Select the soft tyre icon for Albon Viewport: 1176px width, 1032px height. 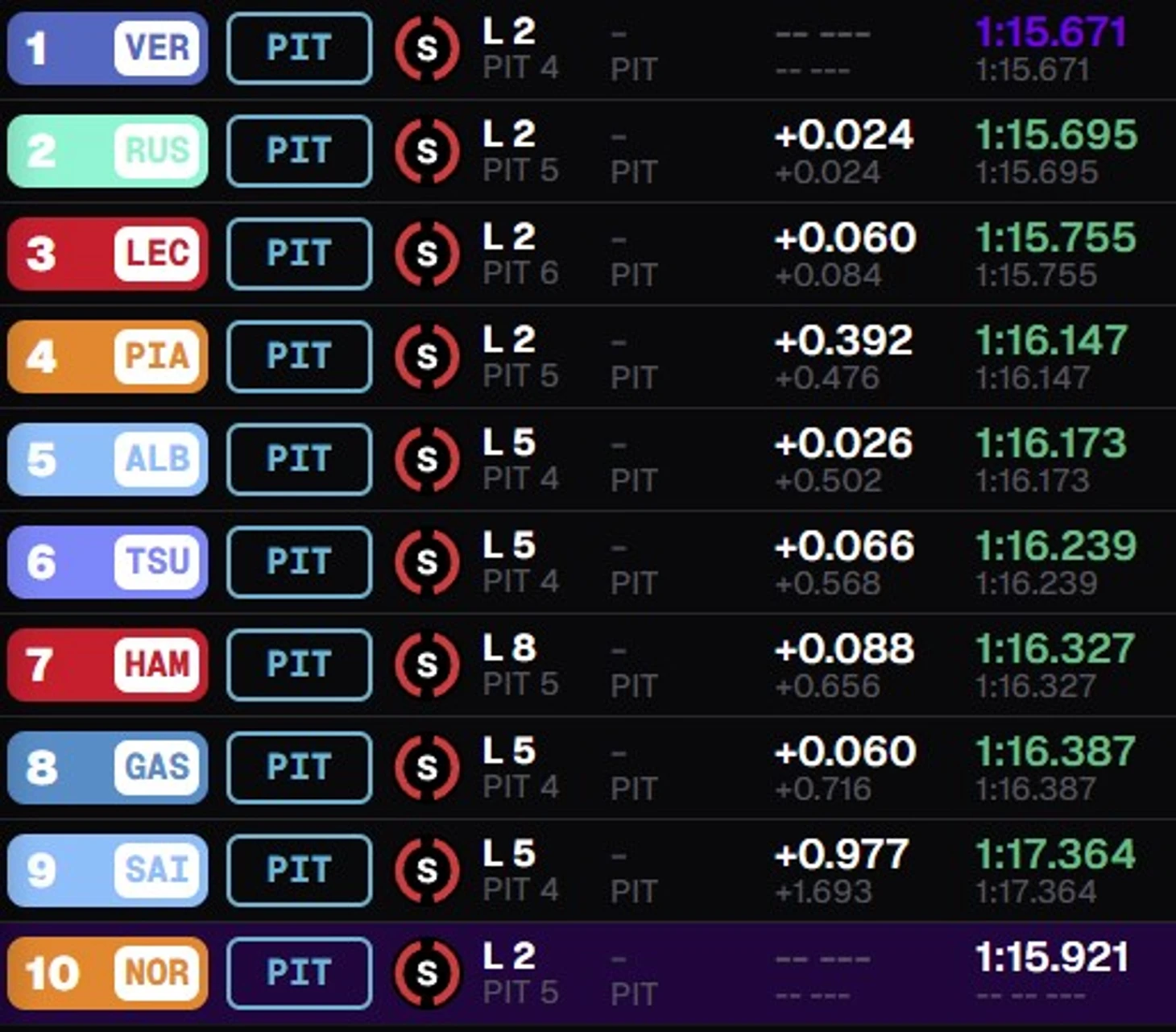point(427,459)
